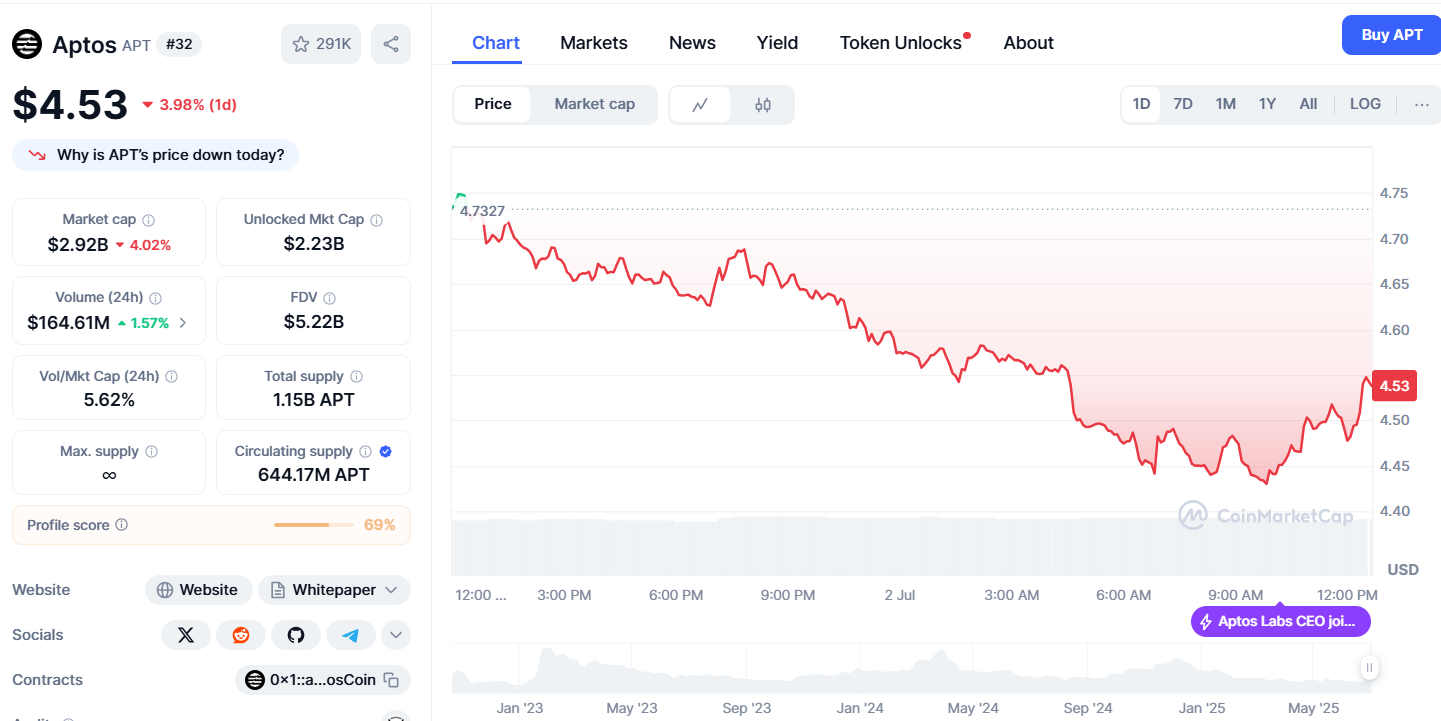Click the $5.22B FDV value

tap(314, 322)
